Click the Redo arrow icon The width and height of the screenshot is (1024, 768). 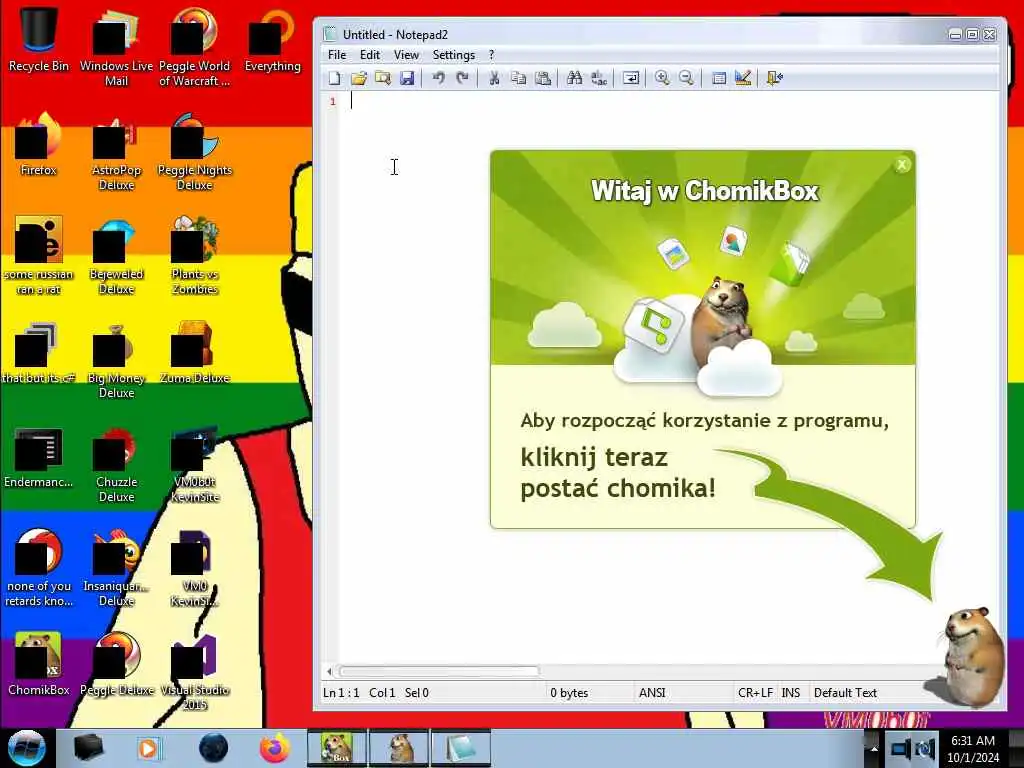pyautogui.click(x=462, y=78)
